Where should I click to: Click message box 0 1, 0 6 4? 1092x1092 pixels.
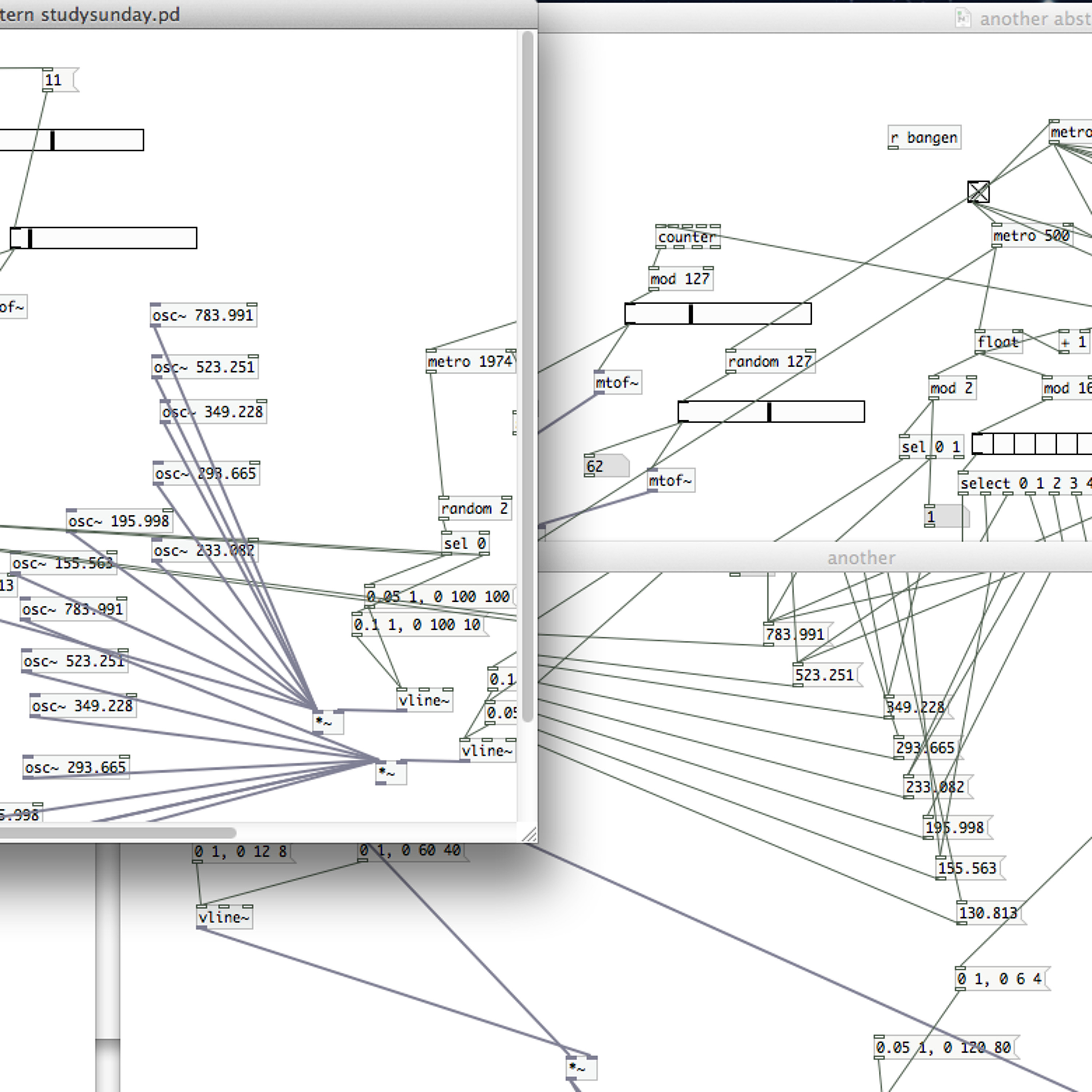pyautogui.click(x=1002, y=978)
